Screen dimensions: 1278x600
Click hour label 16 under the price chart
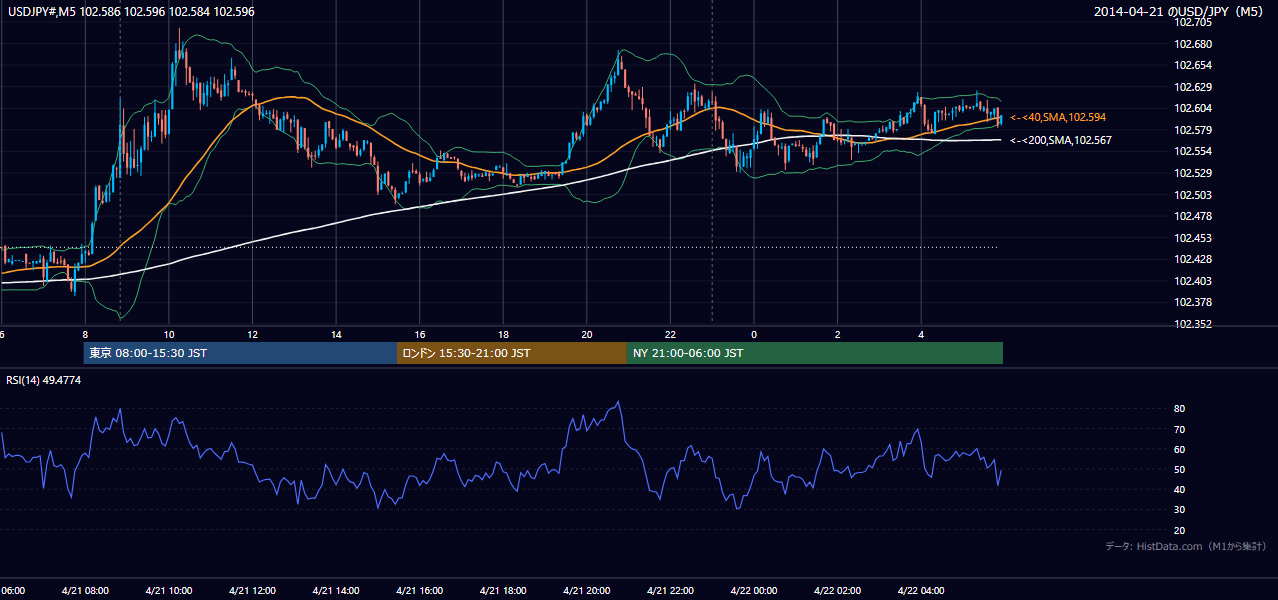419,334
